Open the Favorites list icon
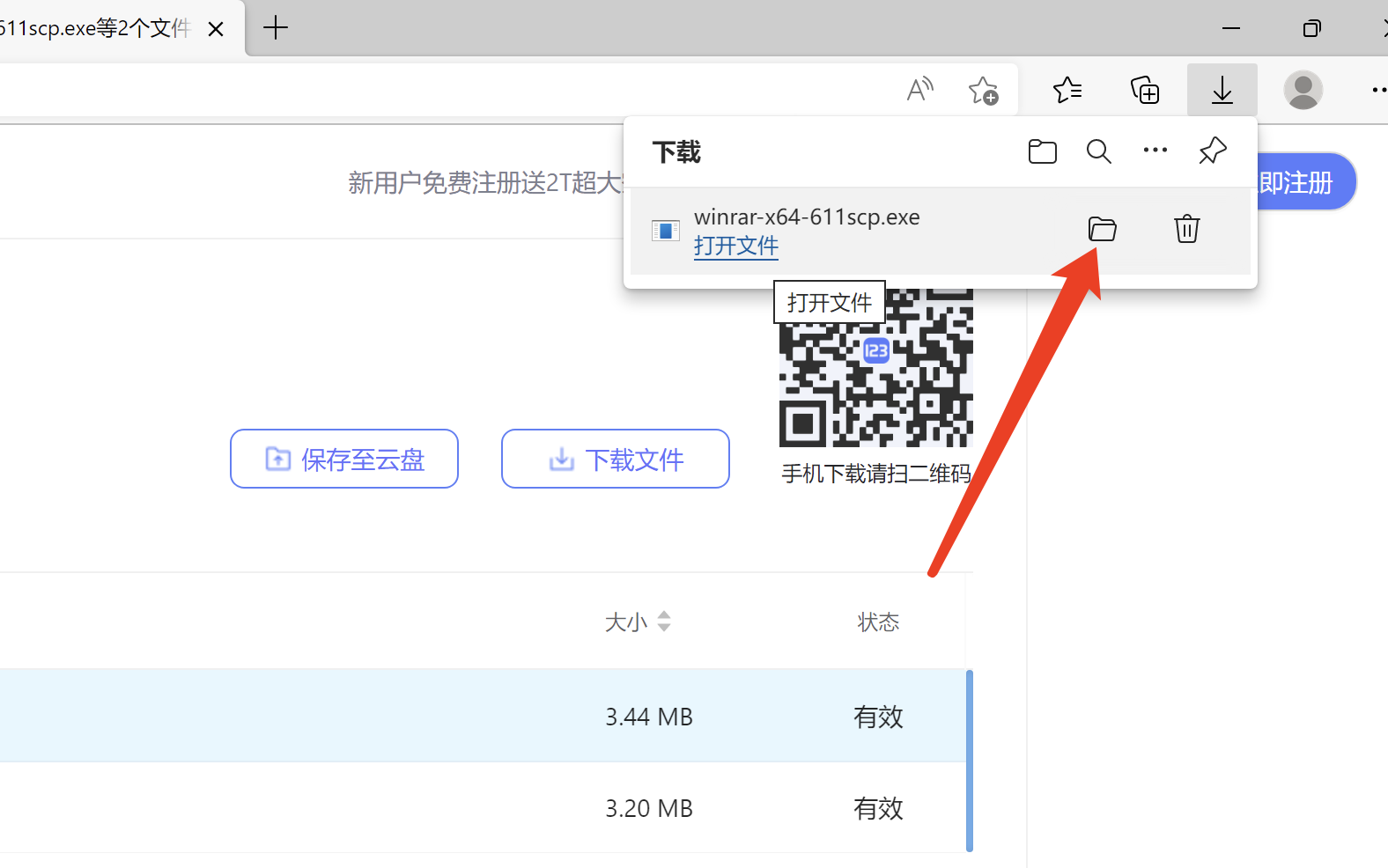 [x=1067, y=90]
